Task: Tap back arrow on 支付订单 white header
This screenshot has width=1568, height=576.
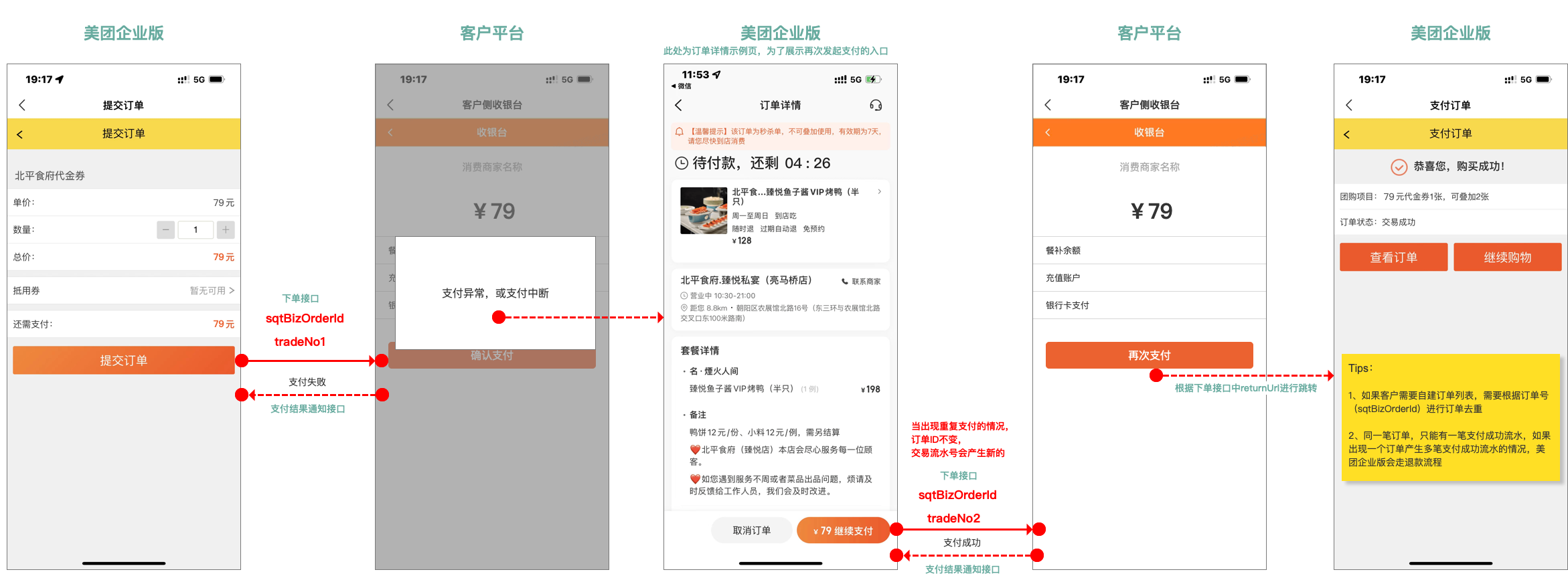Action: click(1349, 105)
